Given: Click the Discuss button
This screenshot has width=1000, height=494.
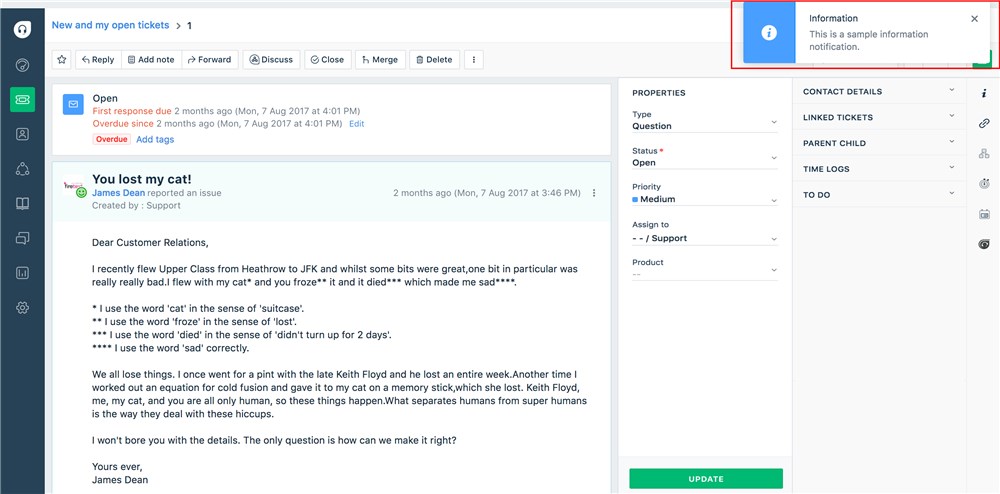Looking at the screenshot, I should coord(271,59).
